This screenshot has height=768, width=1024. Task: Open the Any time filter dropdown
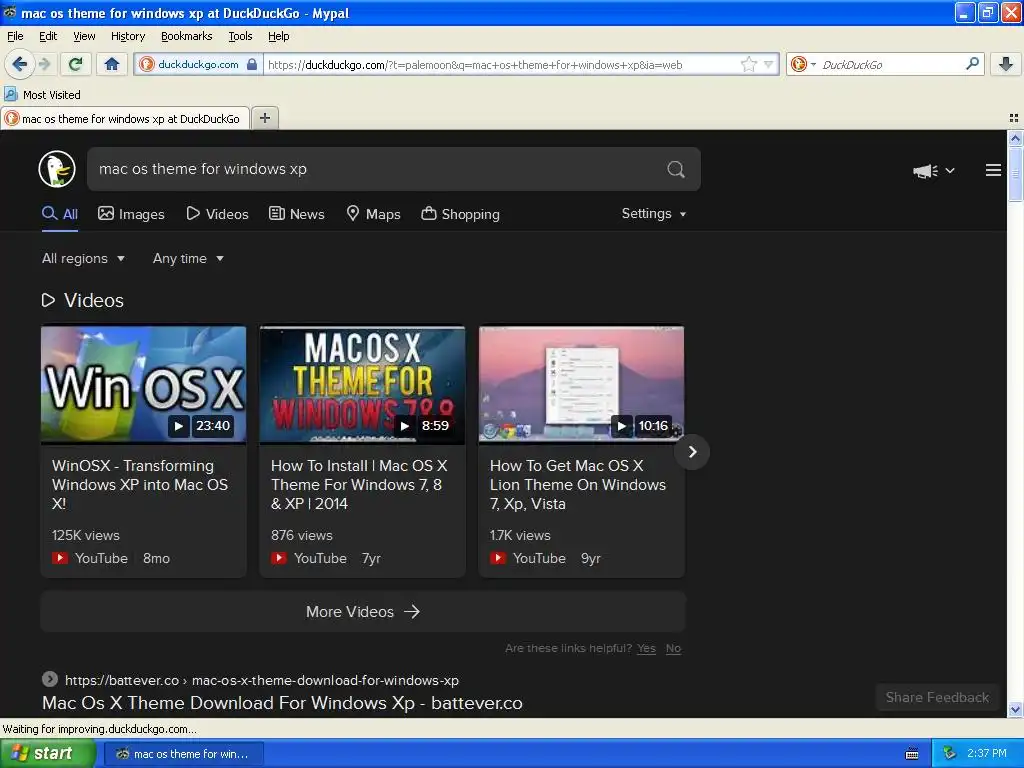click(x=188, y=259)
